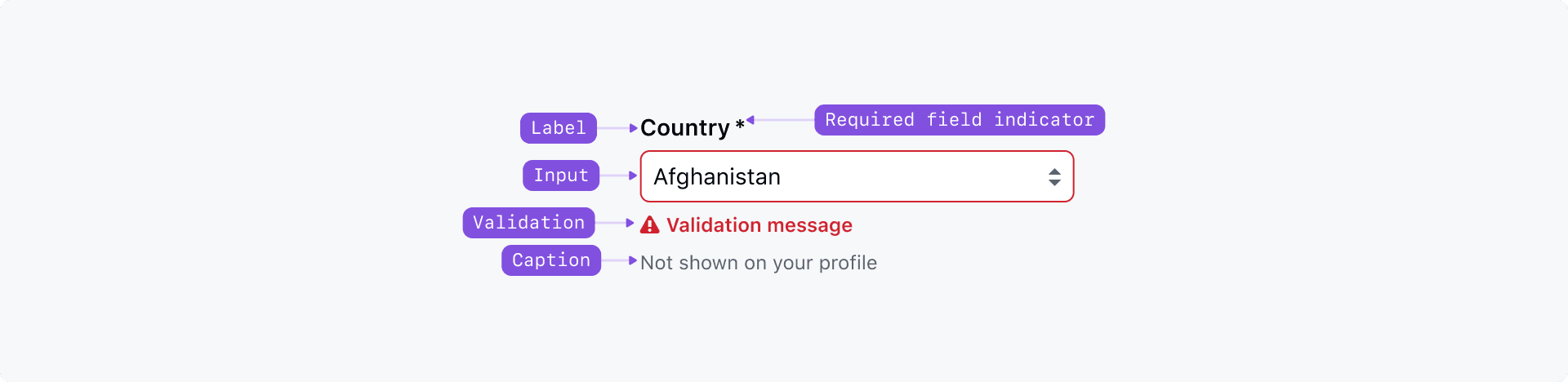Click the arrowhead pointing at the asterisk

tap(751, 120)
